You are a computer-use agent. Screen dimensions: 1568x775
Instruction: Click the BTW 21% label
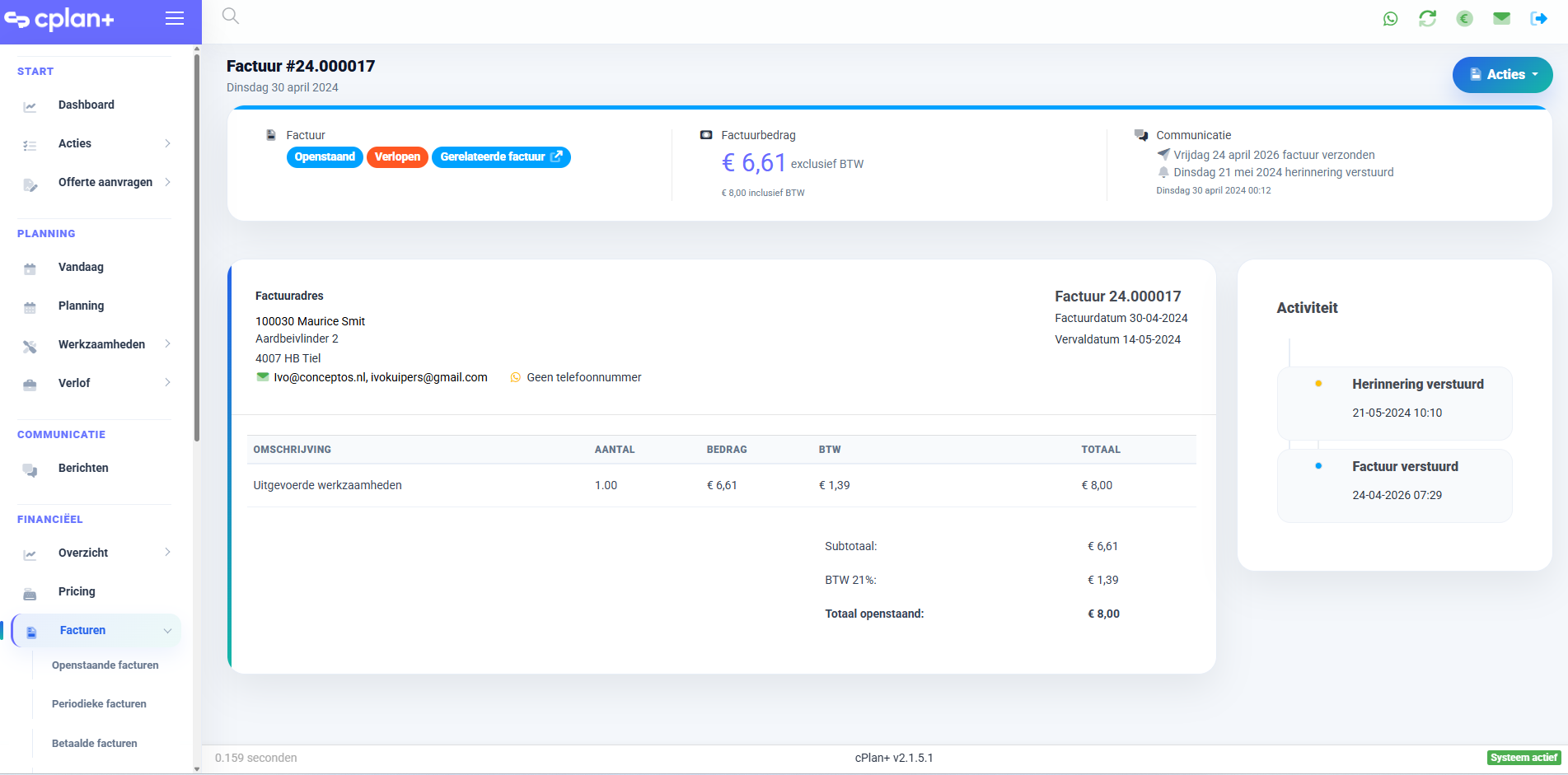850,580
